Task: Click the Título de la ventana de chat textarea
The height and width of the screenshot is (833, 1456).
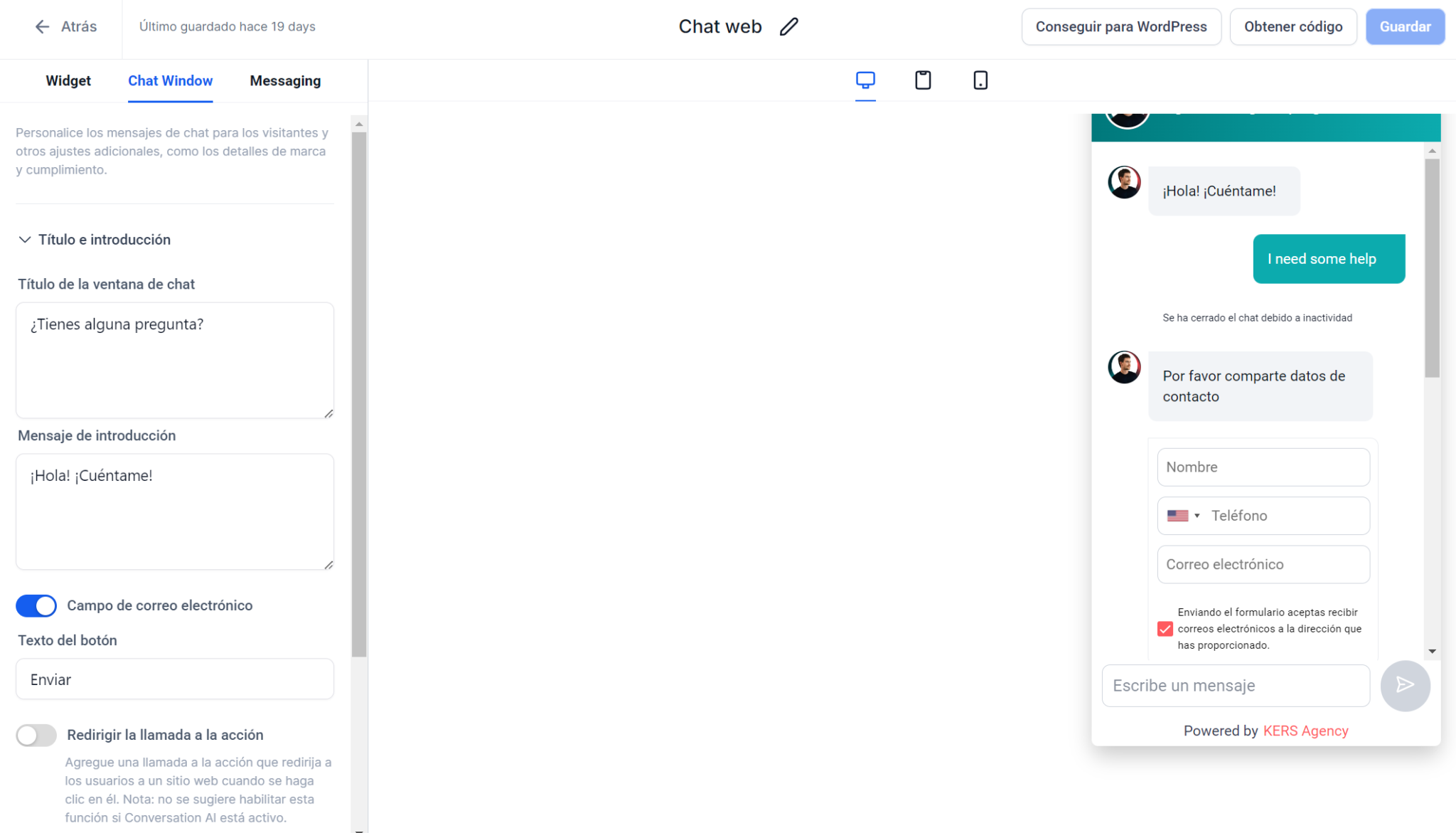Action: click(x=175, y=360)
